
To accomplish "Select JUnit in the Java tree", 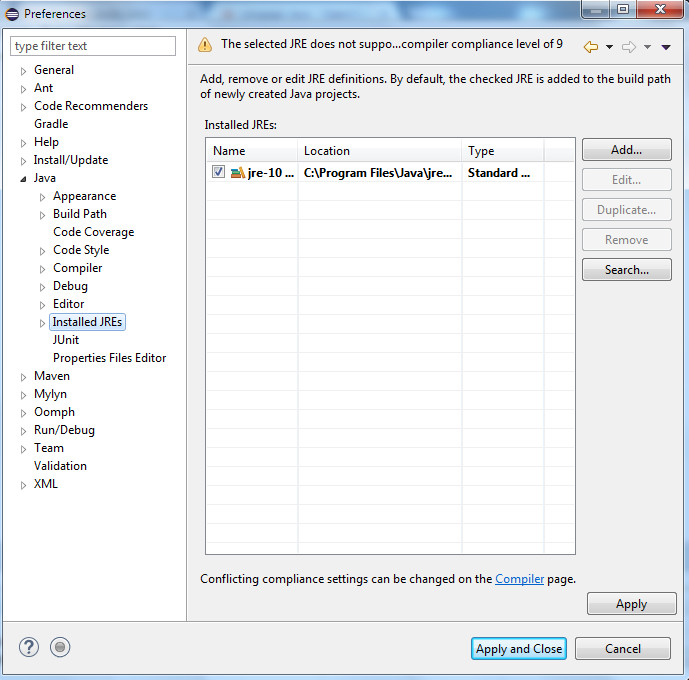I will 66,340.
